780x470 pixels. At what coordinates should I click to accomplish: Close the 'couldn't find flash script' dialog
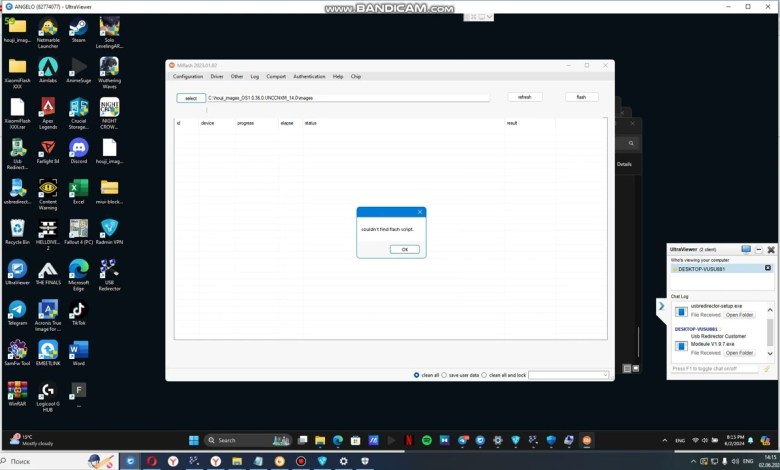point(420,212)
